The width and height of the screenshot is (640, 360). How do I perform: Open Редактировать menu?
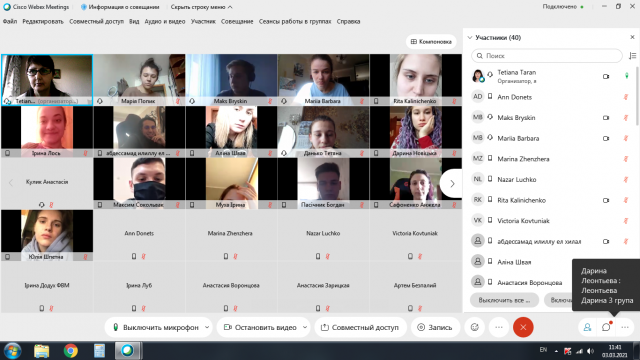click(x=43, y=21)
